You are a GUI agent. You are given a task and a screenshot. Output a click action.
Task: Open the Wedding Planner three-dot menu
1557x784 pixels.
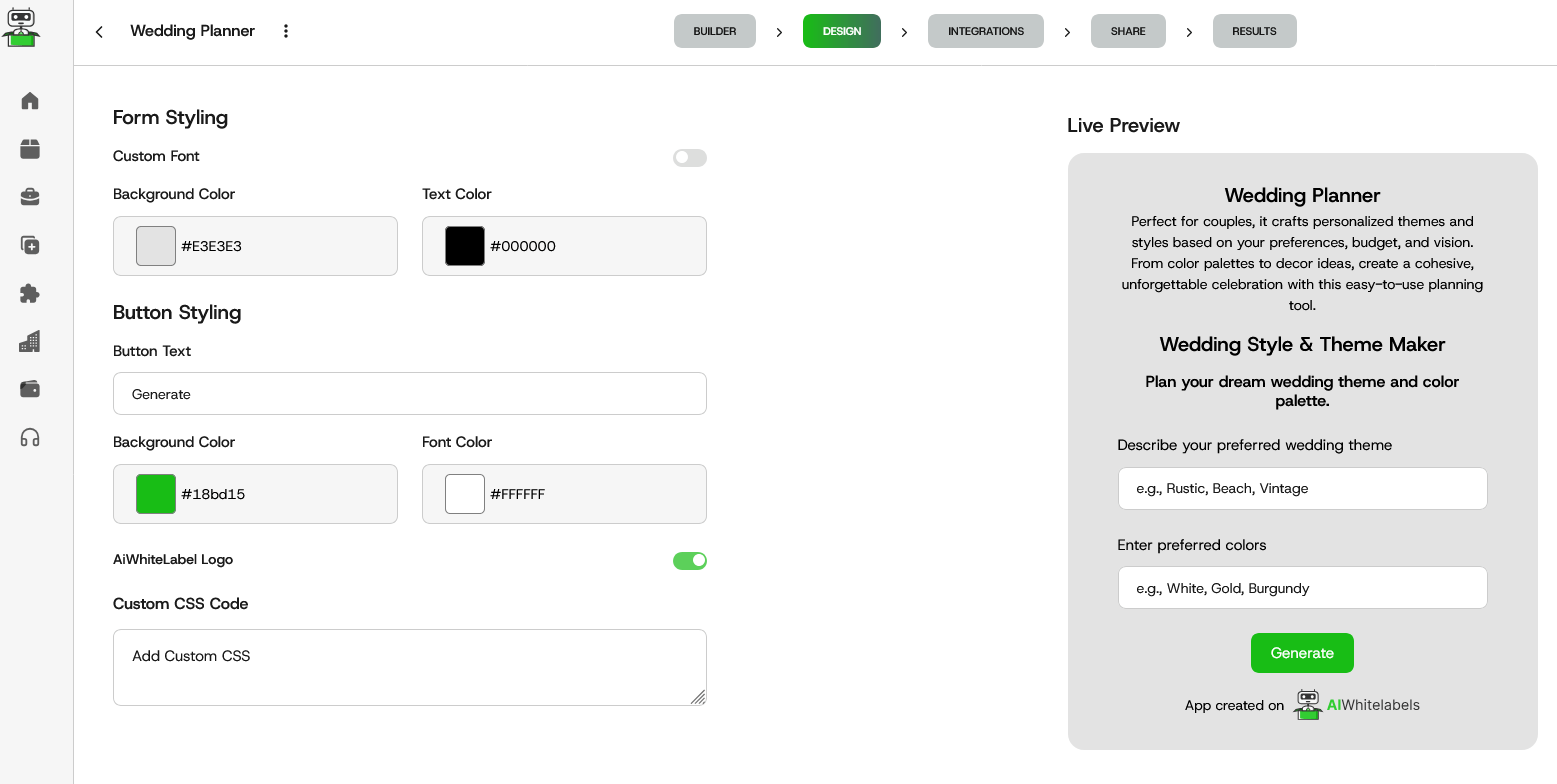[286, 31]
